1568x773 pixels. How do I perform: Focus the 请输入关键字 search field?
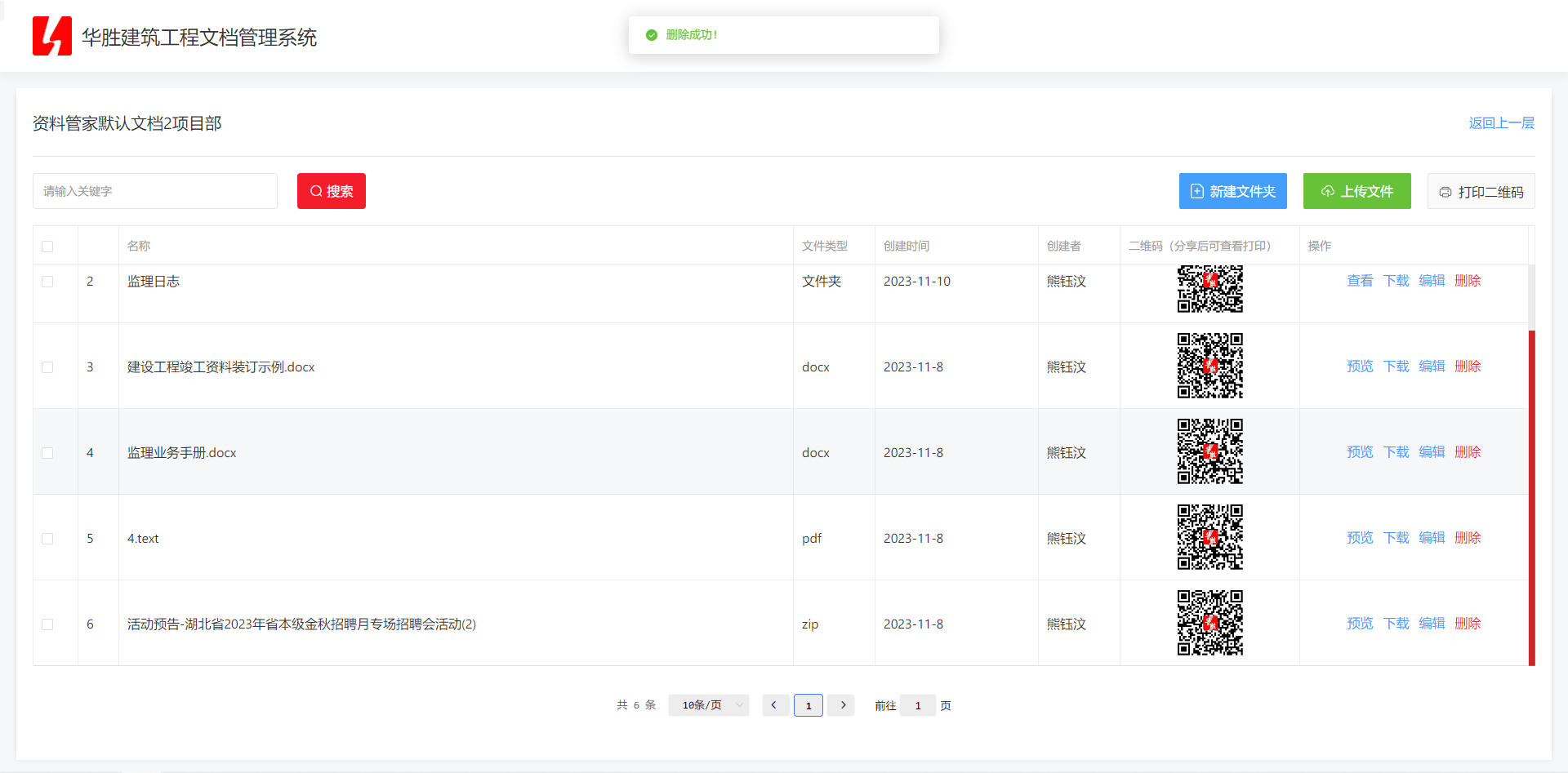[x=155, y=191]
